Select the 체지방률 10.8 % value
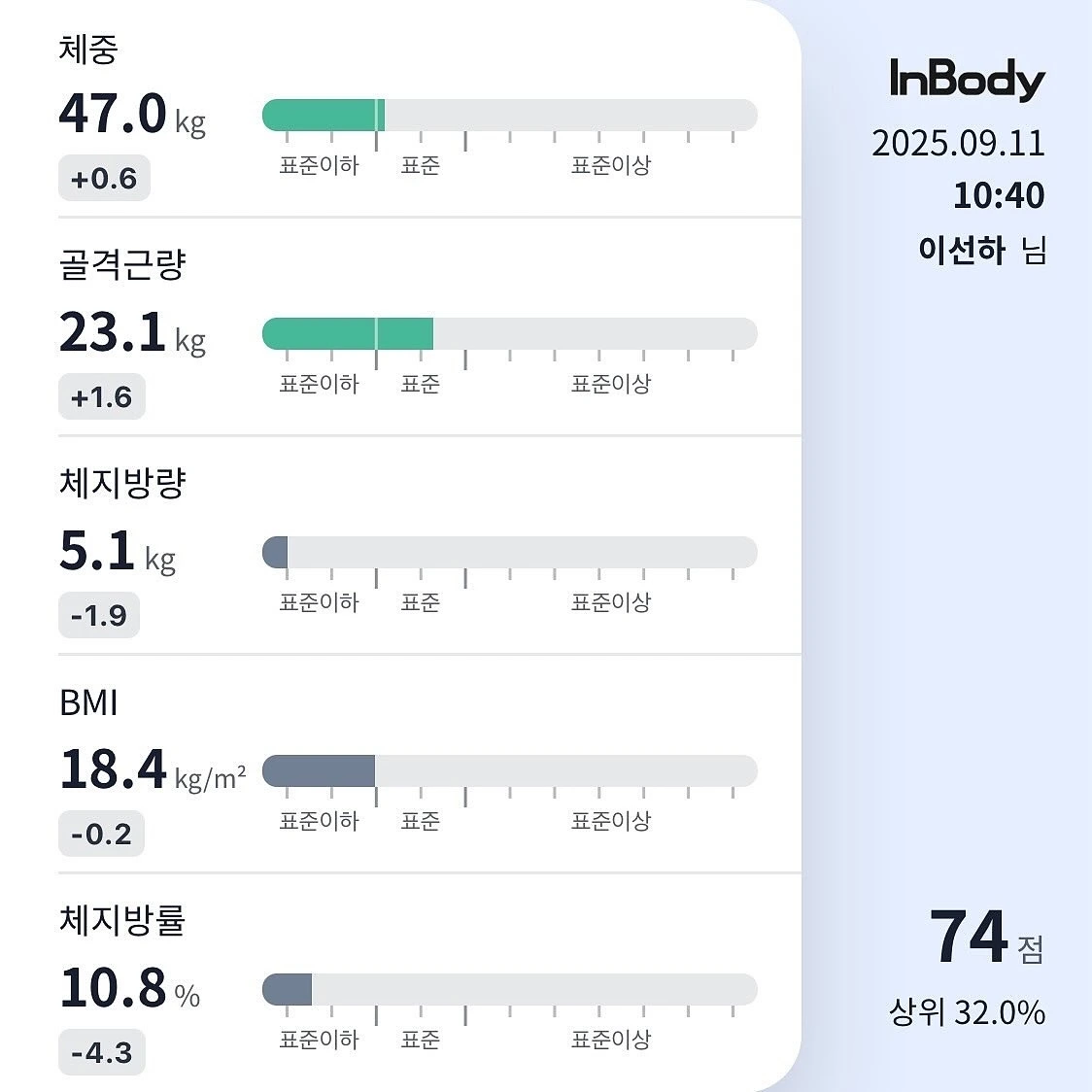Screen dimensions: 1092x1092 click(x=129, y=988)
